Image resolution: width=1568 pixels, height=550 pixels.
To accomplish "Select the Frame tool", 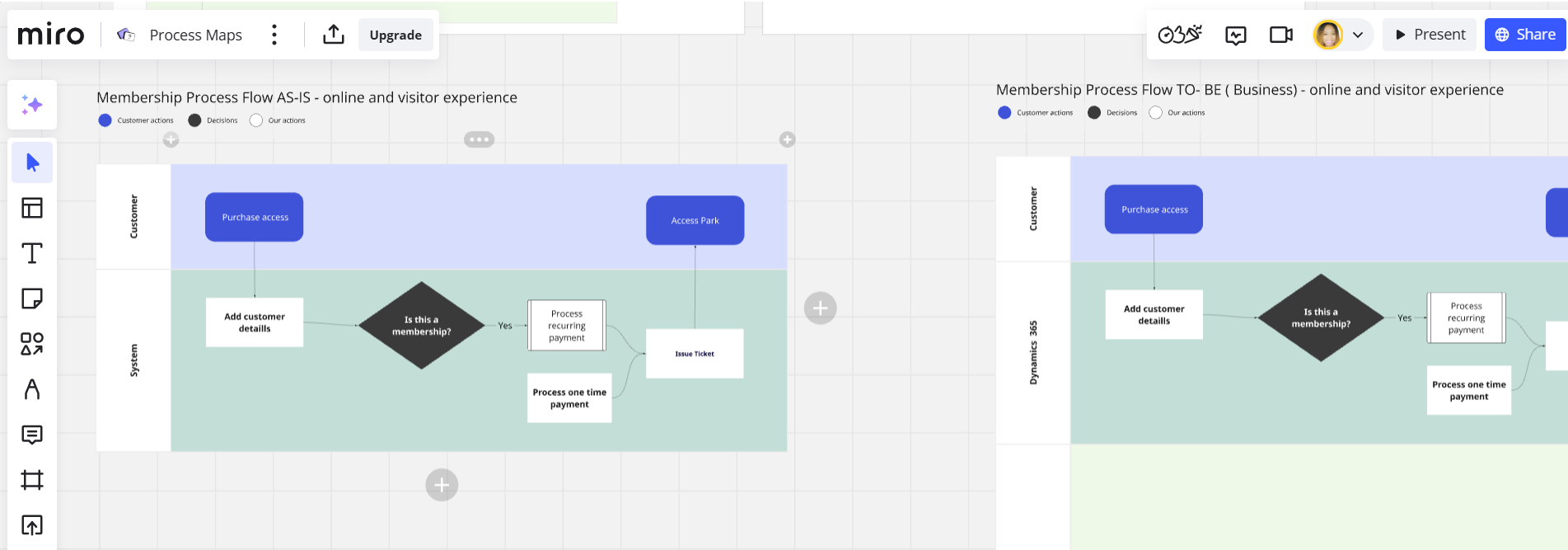I will [x=32, y=480].
